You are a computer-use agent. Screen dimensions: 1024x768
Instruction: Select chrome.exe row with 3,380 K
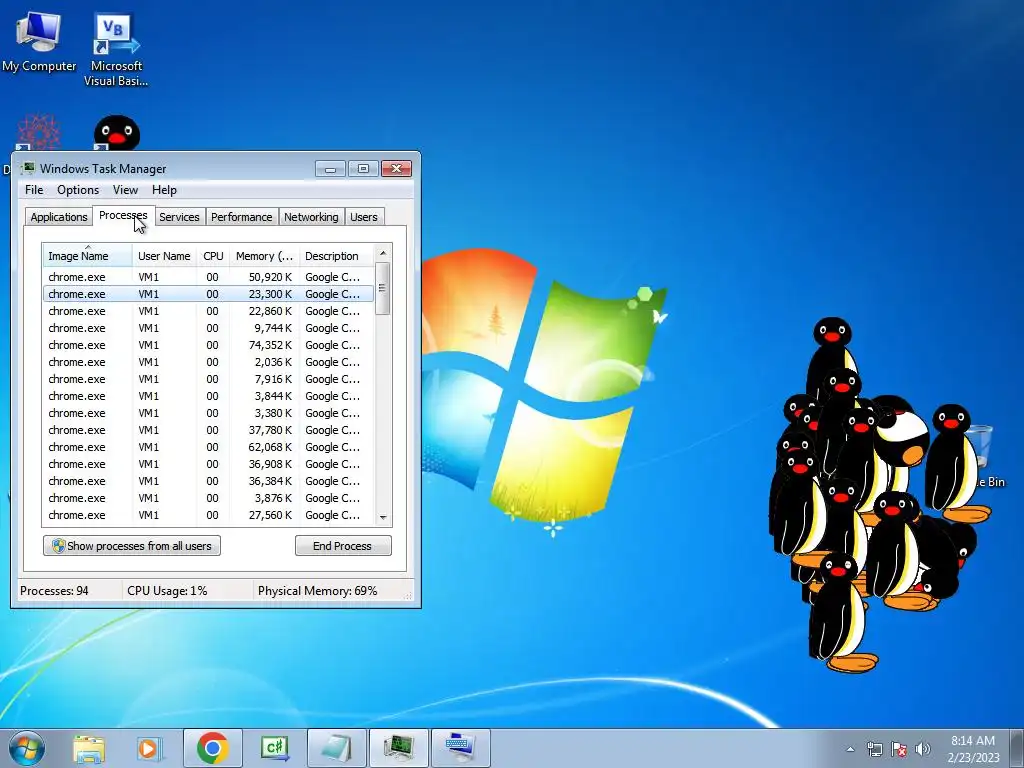(209, 413)
